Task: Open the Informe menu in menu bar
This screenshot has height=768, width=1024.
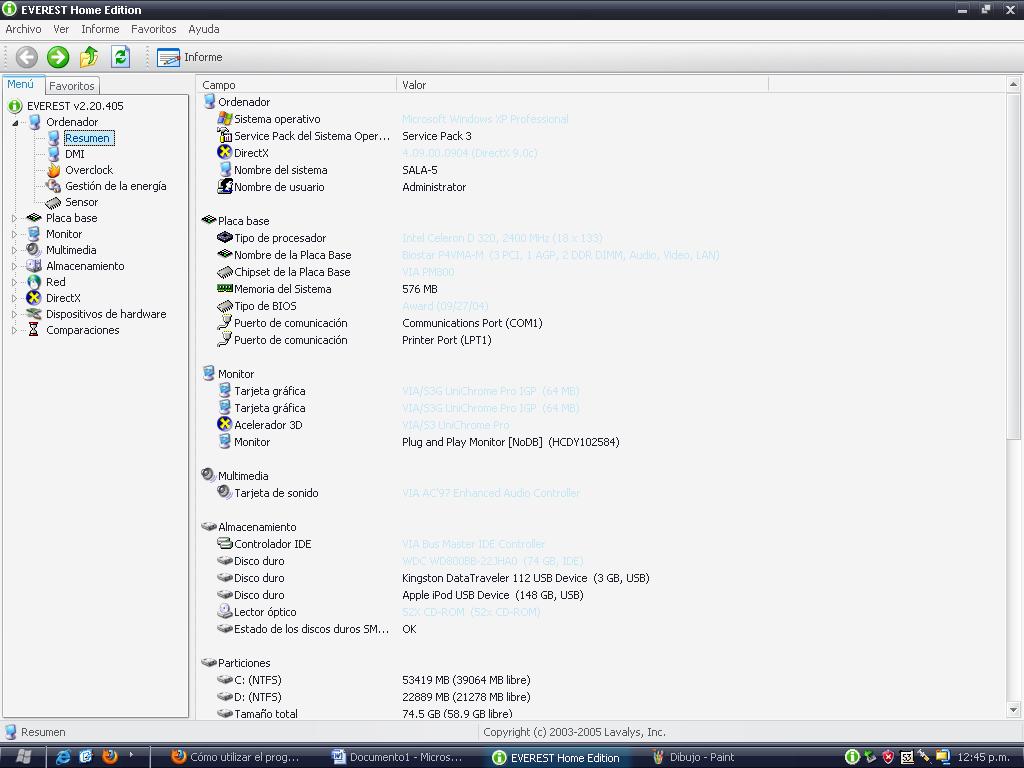Action: [x=100, y=29]
